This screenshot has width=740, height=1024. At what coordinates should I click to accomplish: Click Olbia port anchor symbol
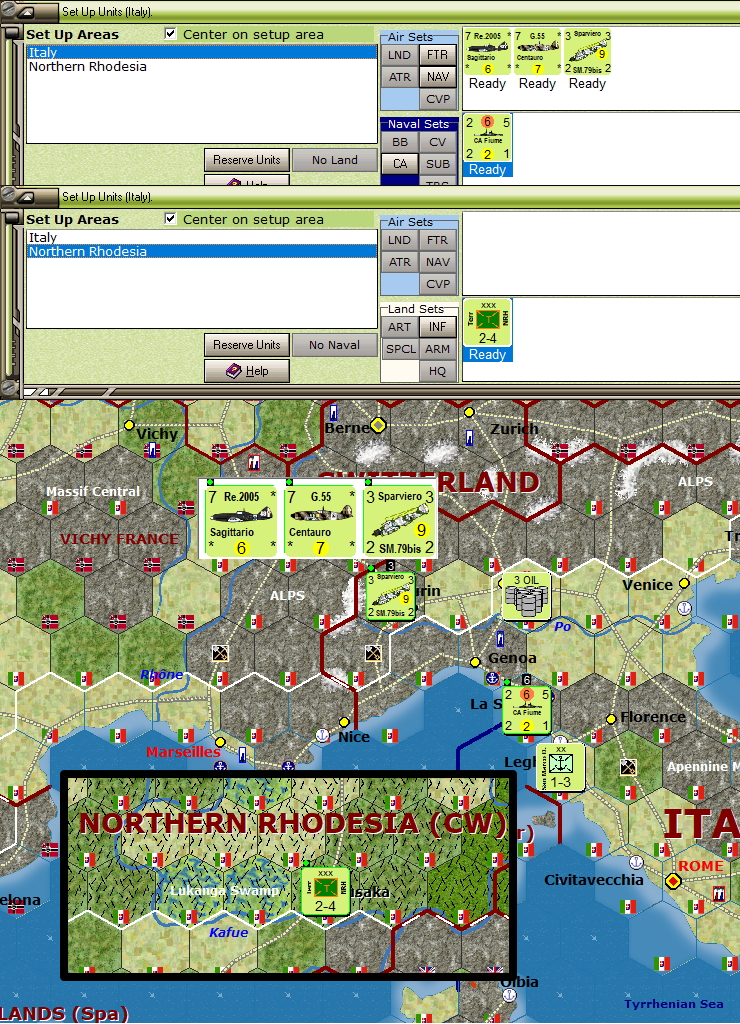(x=509, y=995)
